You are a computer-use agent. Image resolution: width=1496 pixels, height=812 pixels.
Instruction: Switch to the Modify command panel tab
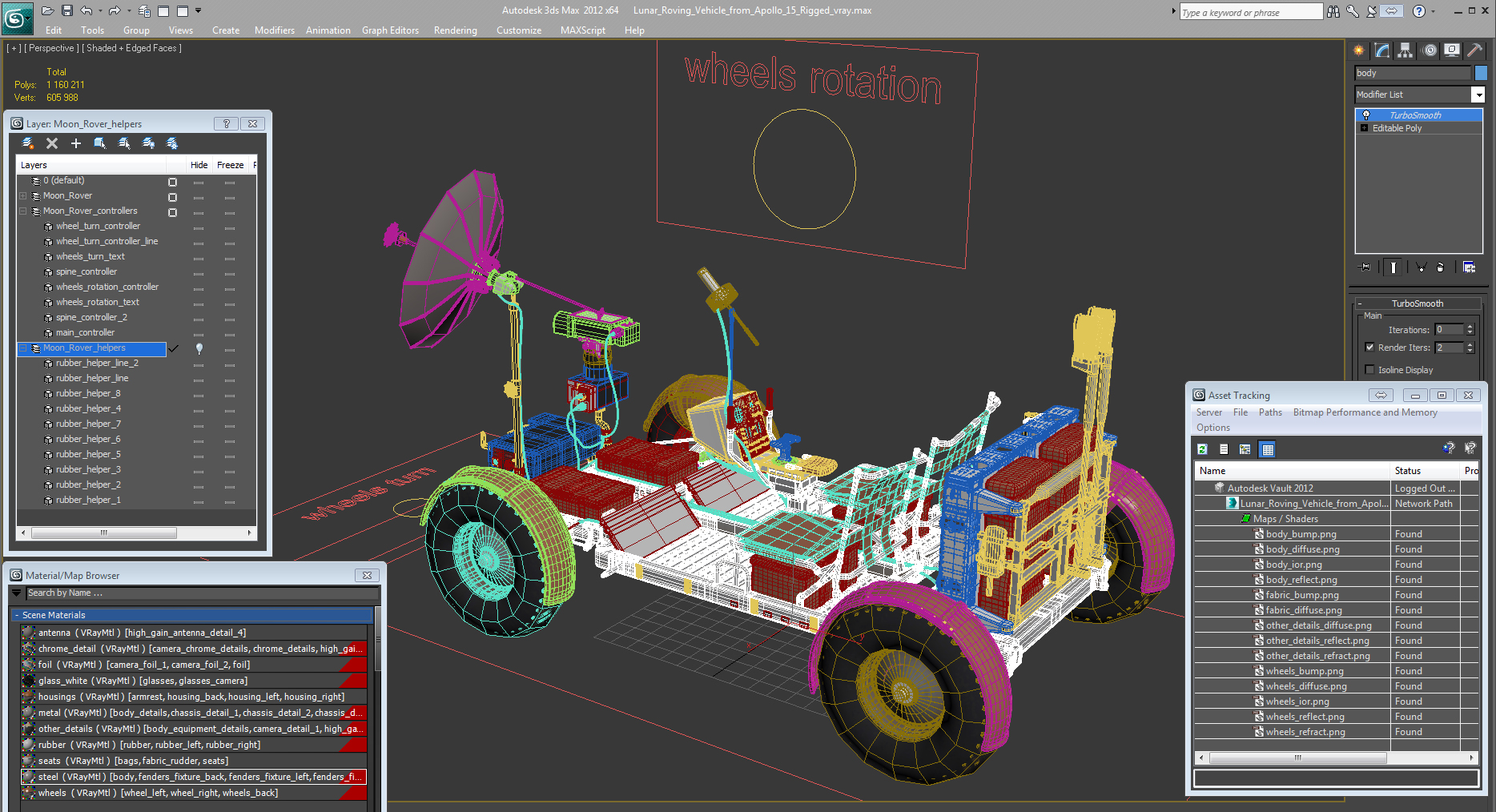(x=1382, y=50)
